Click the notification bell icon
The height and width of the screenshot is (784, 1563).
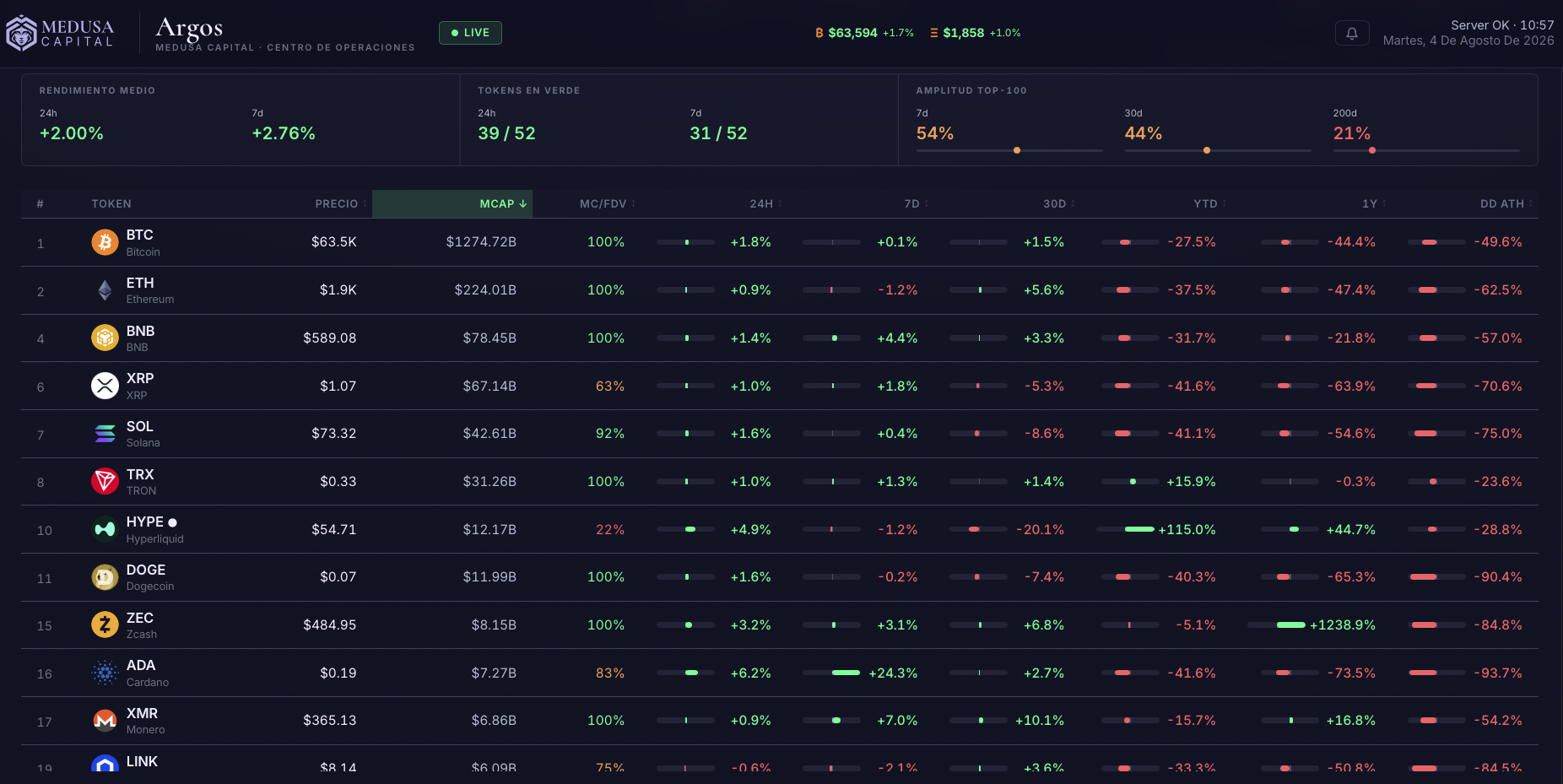1352,33
